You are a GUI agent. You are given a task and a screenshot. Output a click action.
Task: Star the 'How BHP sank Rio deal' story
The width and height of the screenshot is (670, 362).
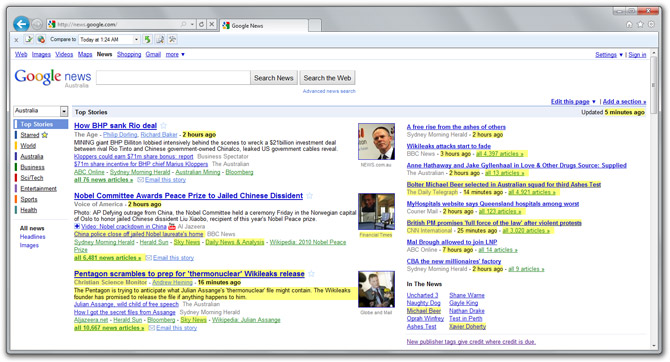[164, 126]
